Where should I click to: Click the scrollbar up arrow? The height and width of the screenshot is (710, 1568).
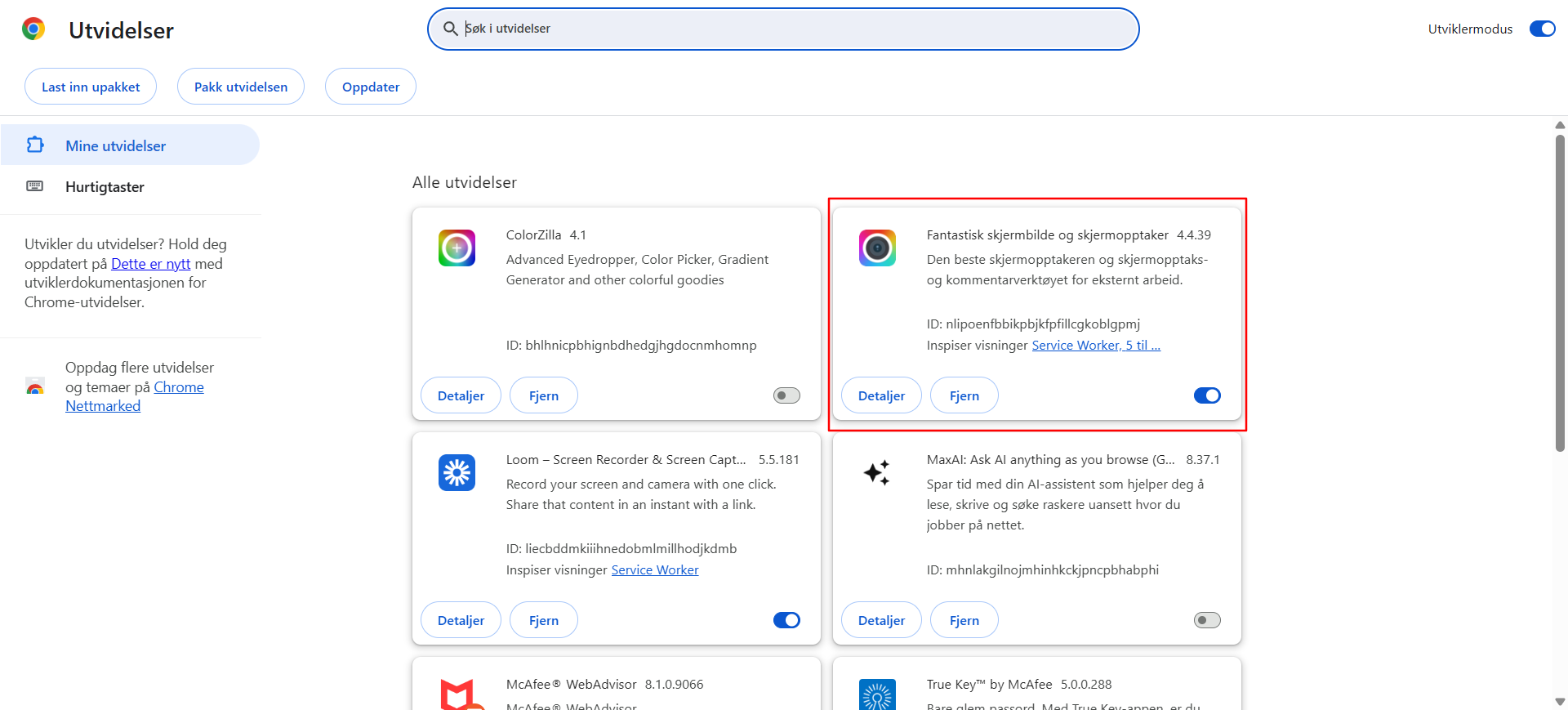(x=1560, y=125)
